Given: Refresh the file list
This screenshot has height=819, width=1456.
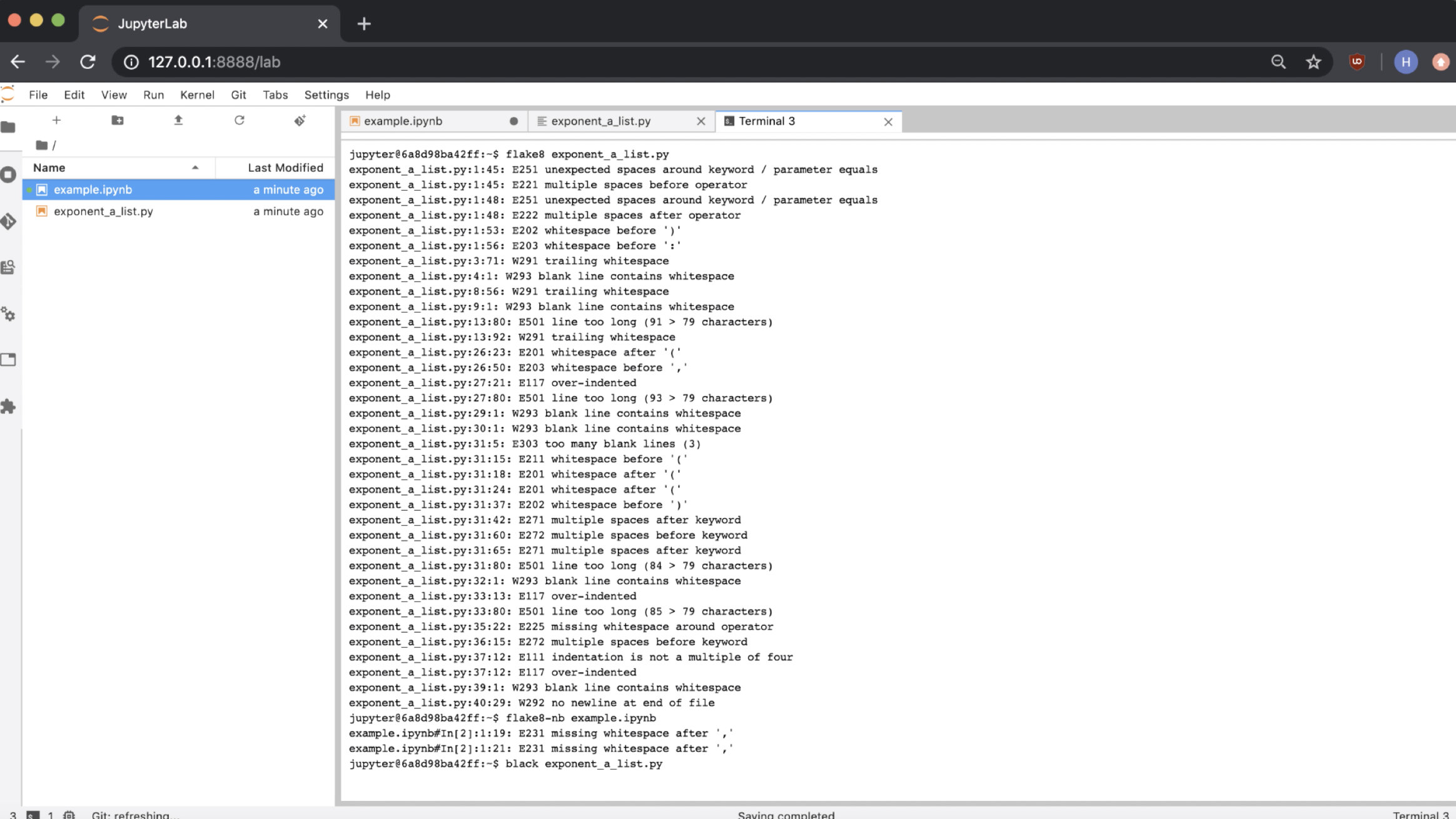Looking at the screenshot, I should click(239, 120).
